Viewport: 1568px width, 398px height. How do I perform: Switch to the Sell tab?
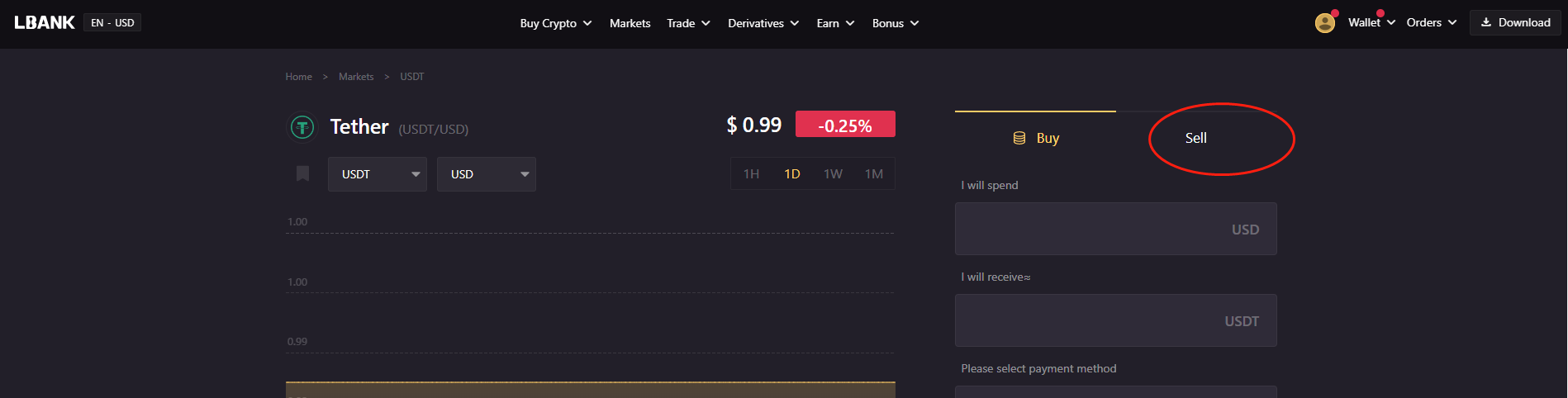[1195, 138]
